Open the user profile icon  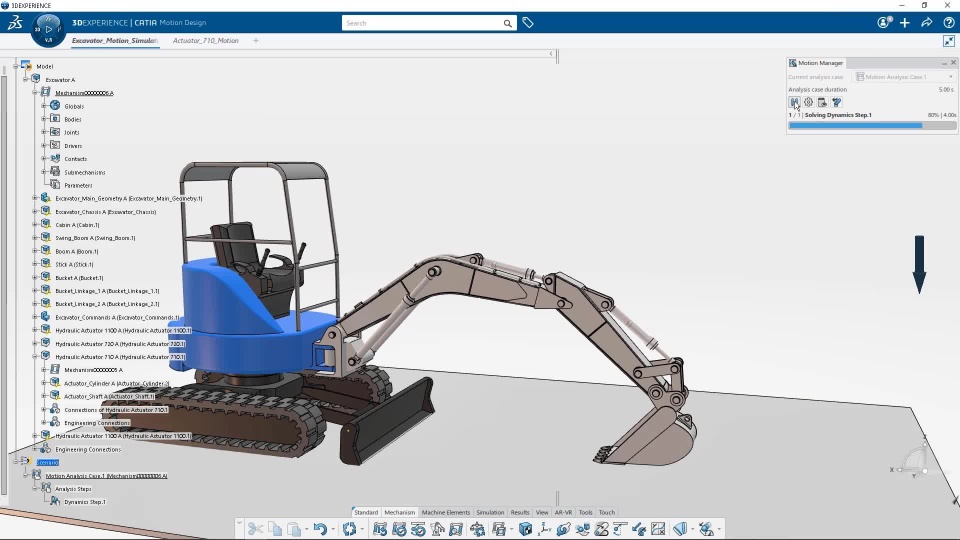coord(883,23)
